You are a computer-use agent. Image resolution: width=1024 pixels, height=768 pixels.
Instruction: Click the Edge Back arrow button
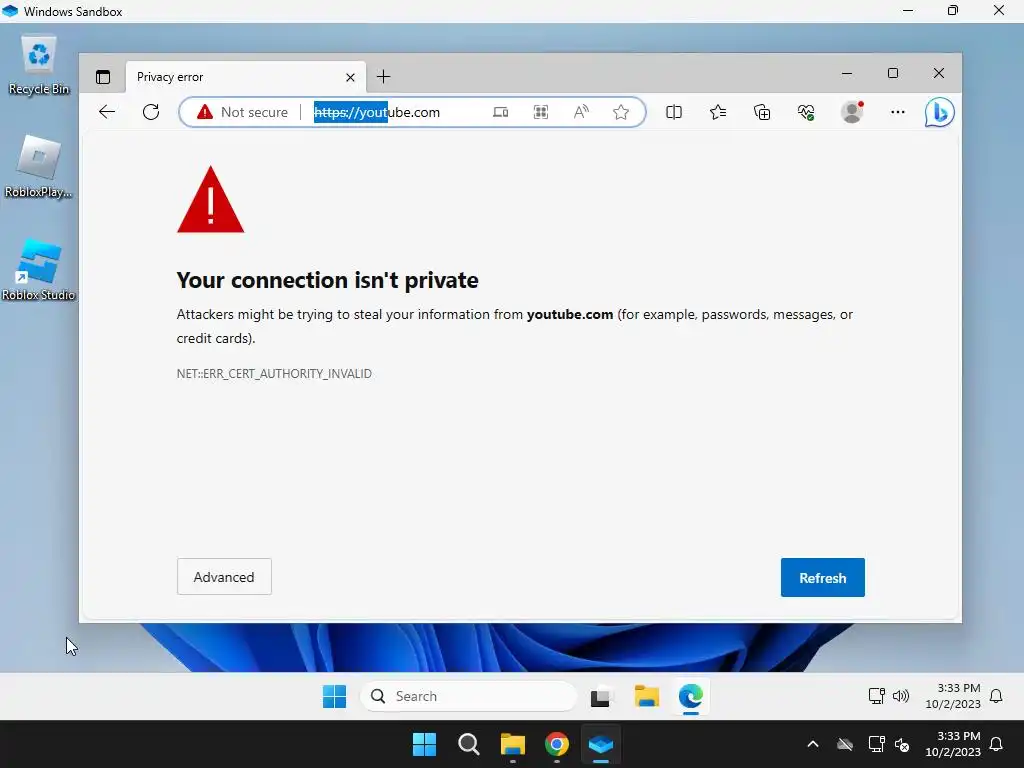coord(106,112)
